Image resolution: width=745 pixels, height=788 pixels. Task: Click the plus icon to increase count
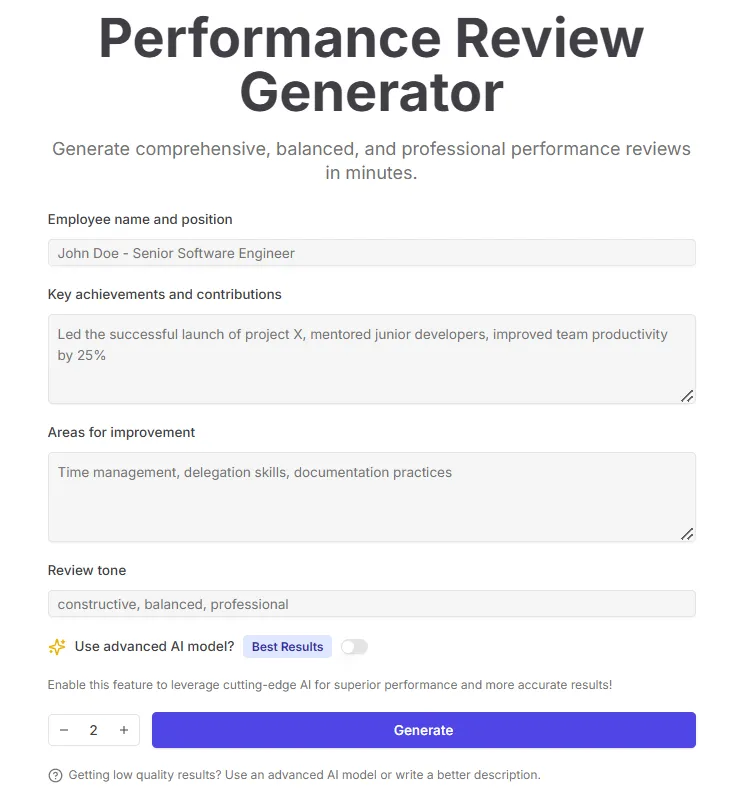[x=124, y=730]
